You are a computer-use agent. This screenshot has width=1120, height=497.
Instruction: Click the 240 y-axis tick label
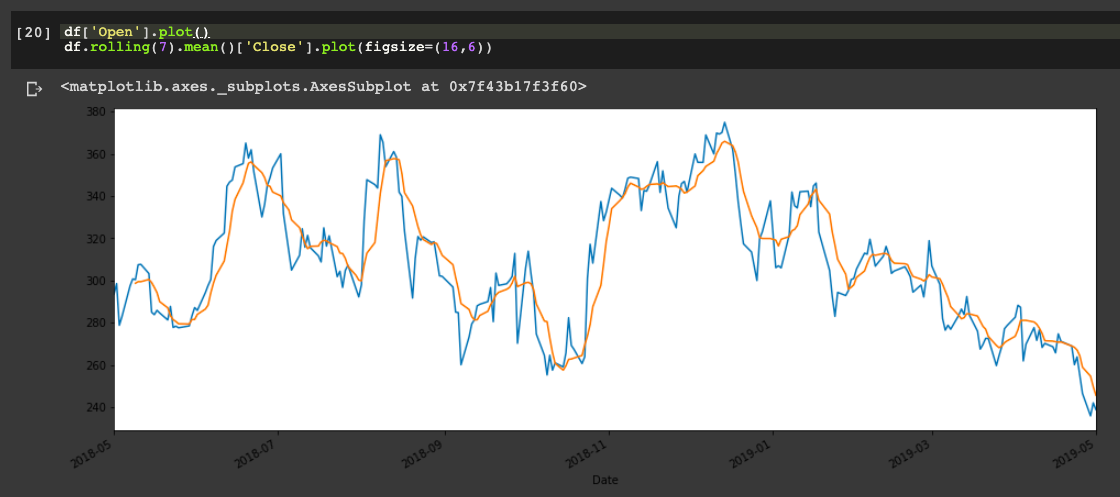point(96,408)
